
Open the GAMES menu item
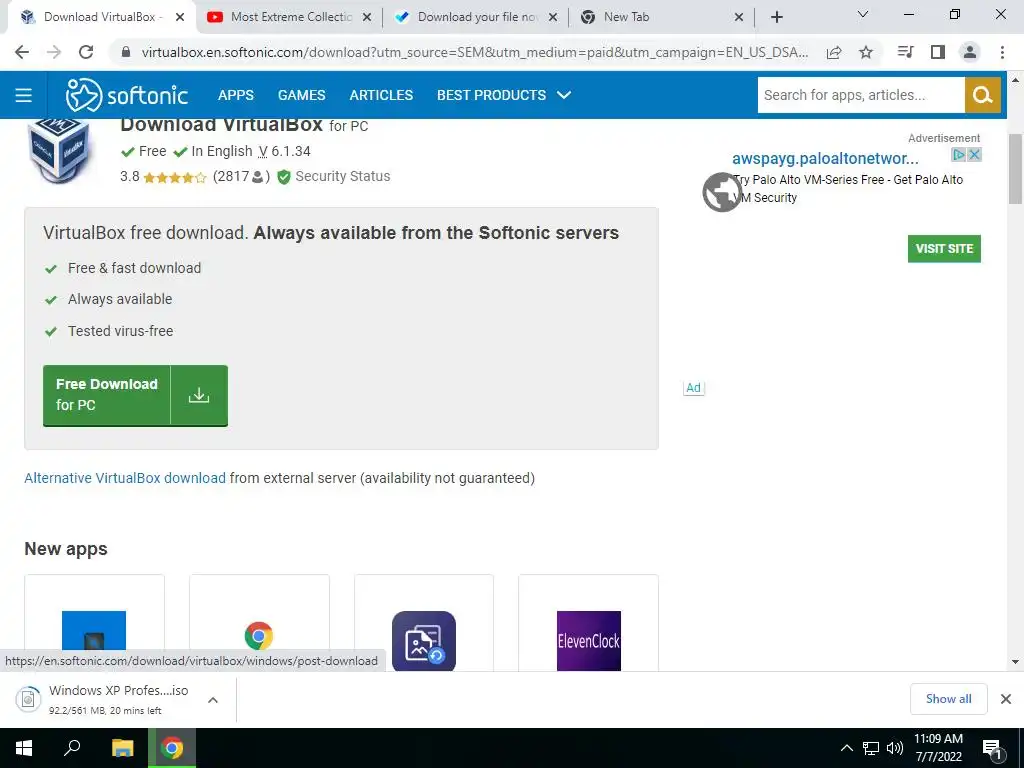pos(302,95)
